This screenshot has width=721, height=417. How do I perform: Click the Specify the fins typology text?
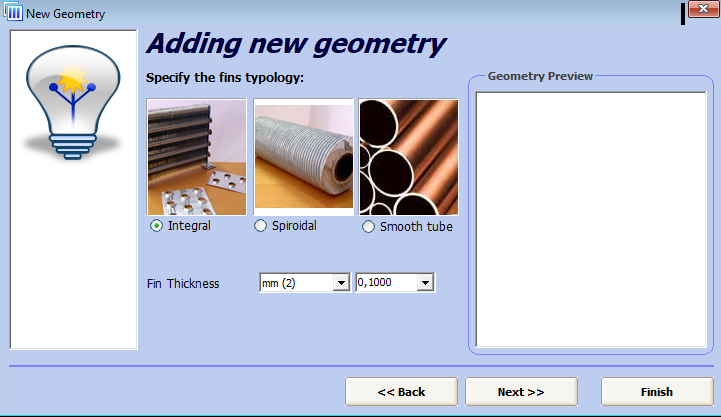pyautogui.click(x=225, y=78)
